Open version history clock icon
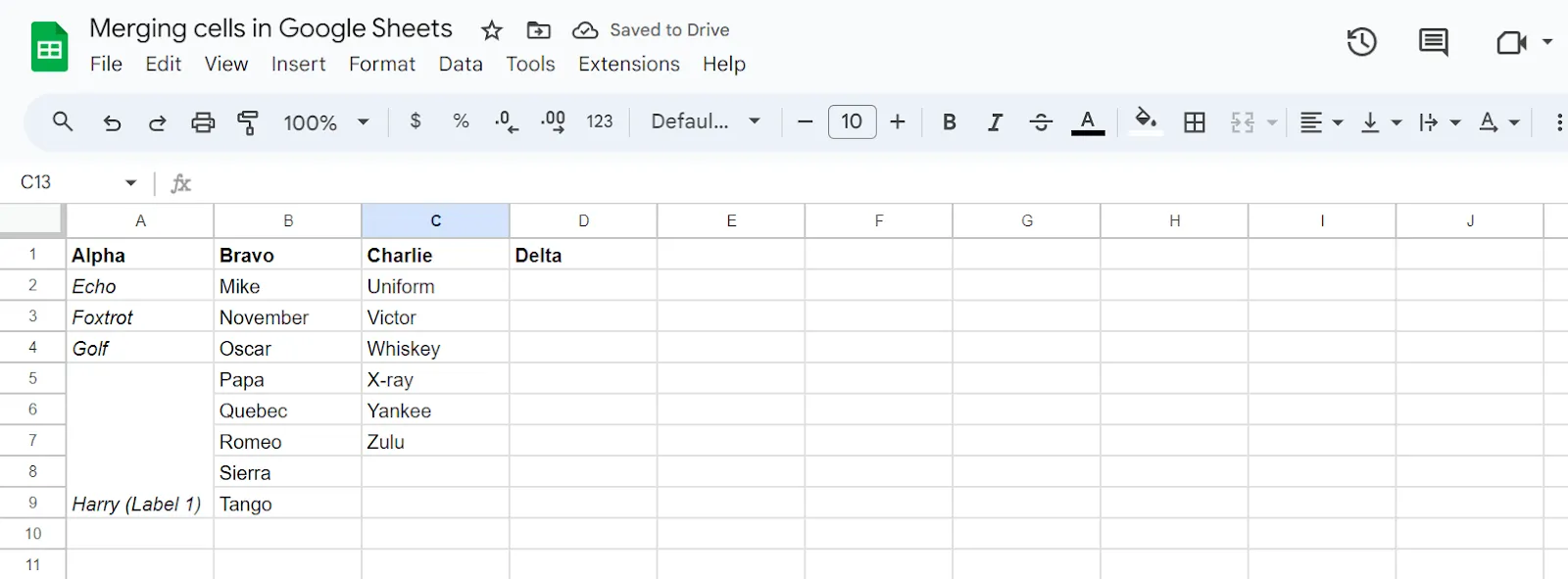The width and height of the screenshot is (1568, 579). point(1361,42)
